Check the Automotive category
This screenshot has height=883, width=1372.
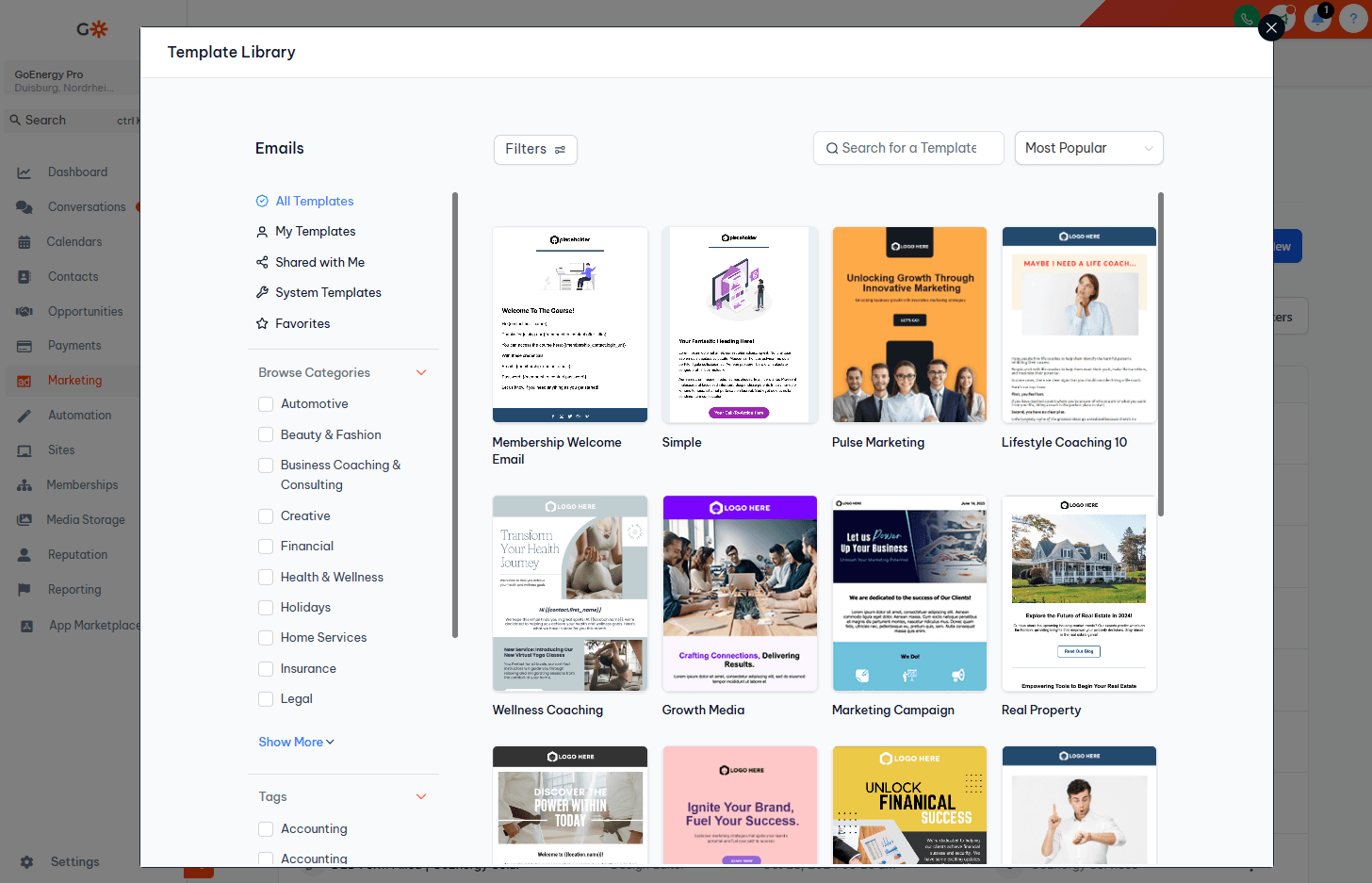[x=266, y=404]
